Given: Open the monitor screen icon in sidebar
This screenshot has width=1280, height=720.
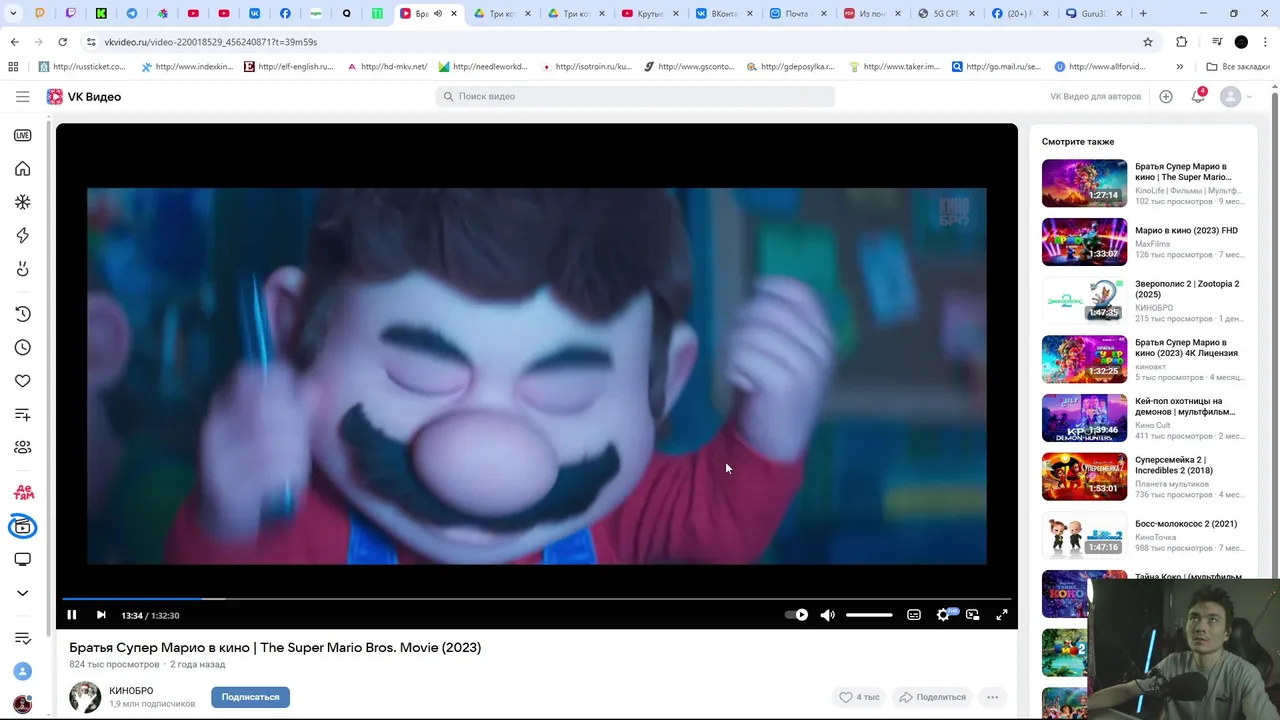Looking at the screenshot, I should coord(22,560).
